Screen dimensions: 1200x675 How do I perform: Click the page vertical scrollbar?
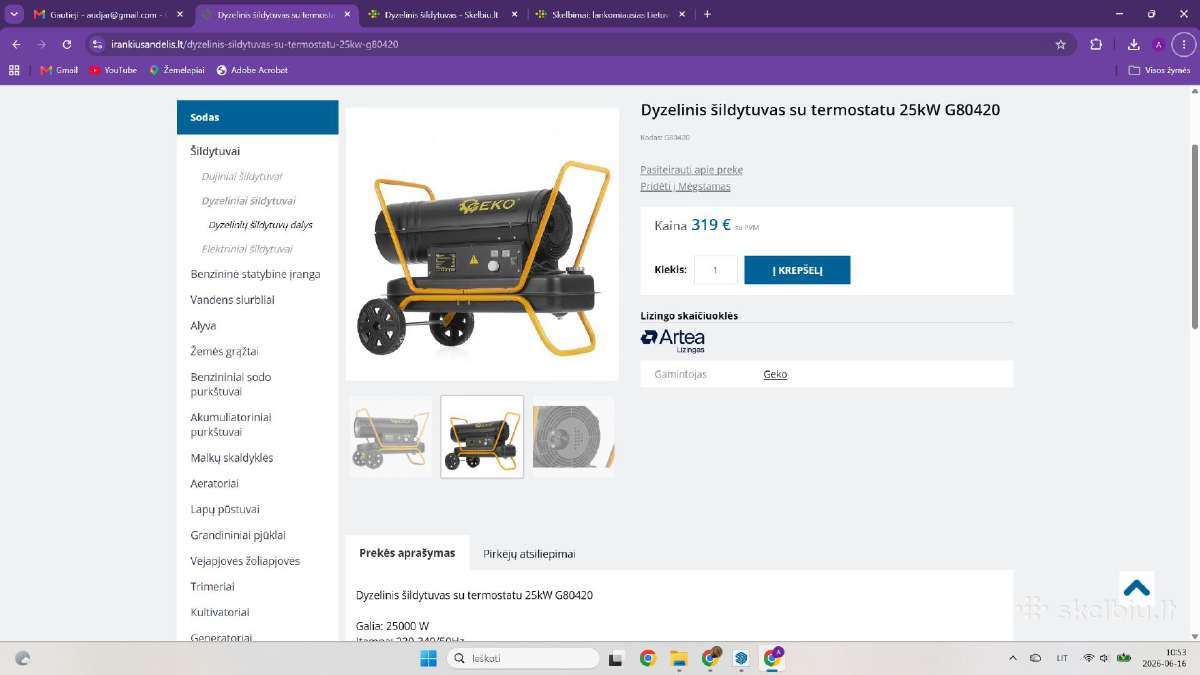[1194, 235]
